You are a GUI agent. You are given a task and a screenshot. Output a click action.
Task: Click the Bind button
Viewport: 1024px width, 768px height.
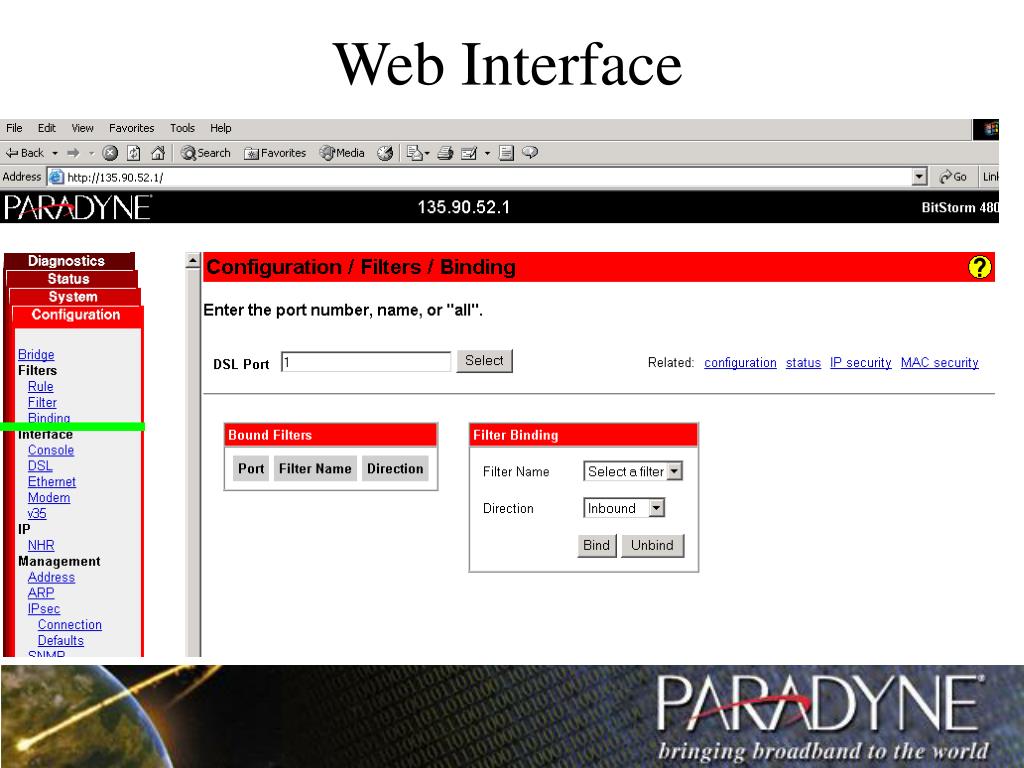596,545
